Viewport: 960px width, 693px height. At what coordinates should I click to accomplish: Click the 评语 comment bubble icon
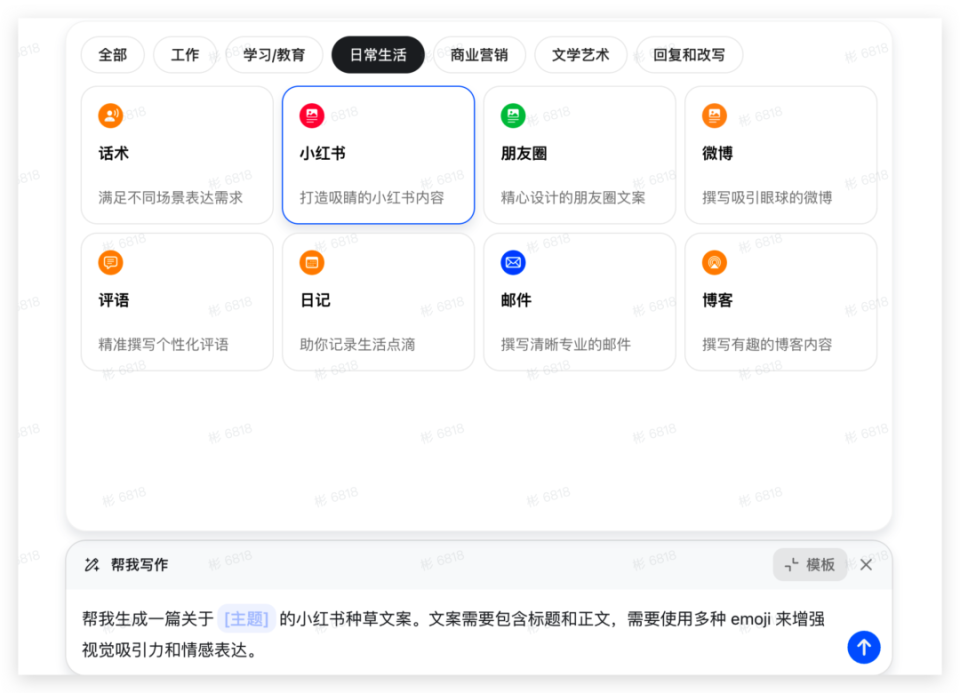tap(111, 262)
